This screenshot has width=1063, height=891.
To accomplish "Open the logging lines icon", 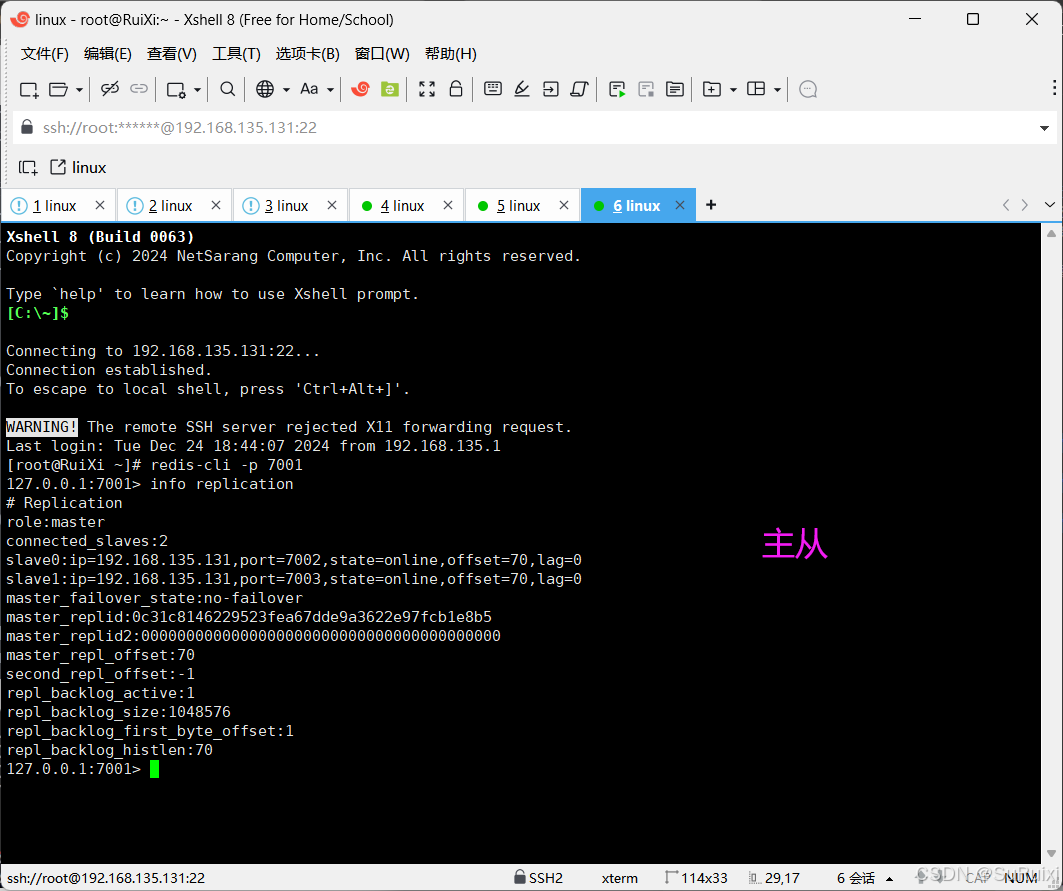I will [675, 89].
